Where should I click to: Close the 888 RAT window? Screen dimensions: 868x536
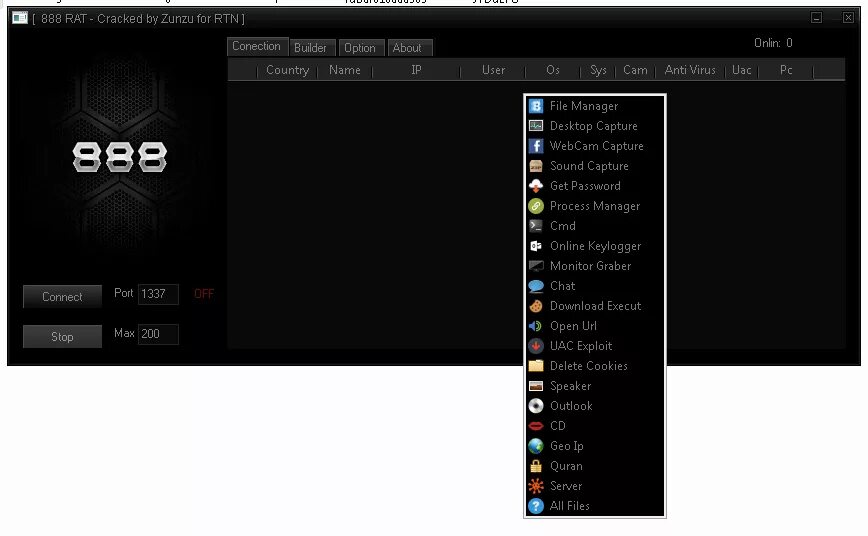point(848,18)
